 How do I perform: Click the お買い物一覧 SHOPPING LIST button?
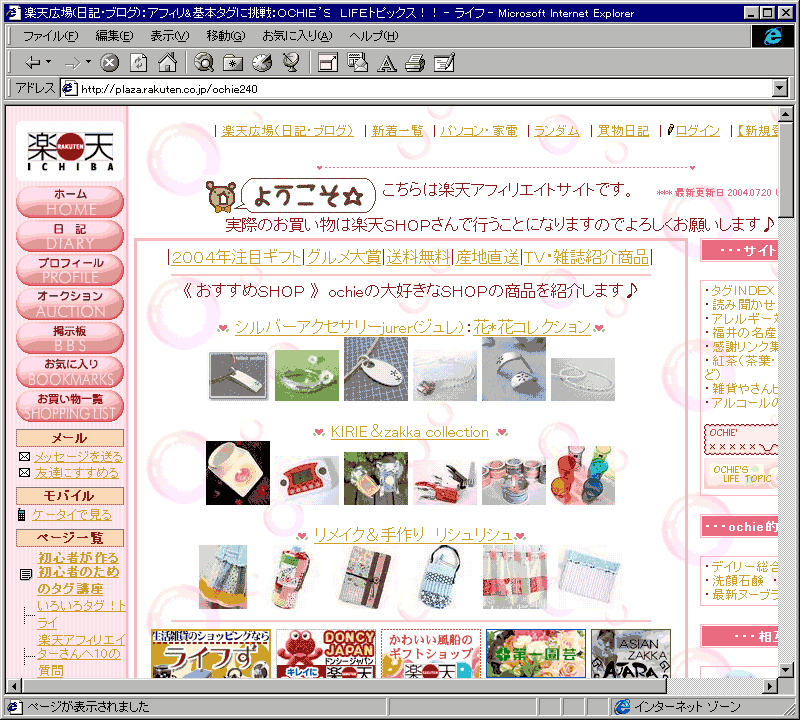(70, 406)
